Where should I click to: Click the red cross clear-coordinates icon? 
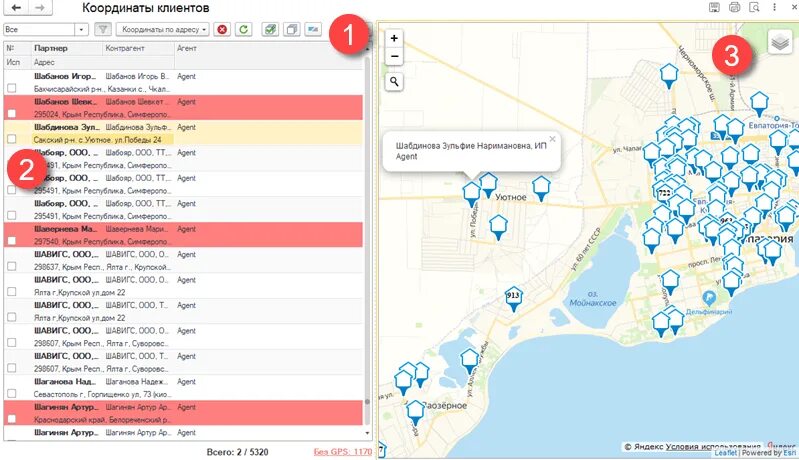pos(222,30)
